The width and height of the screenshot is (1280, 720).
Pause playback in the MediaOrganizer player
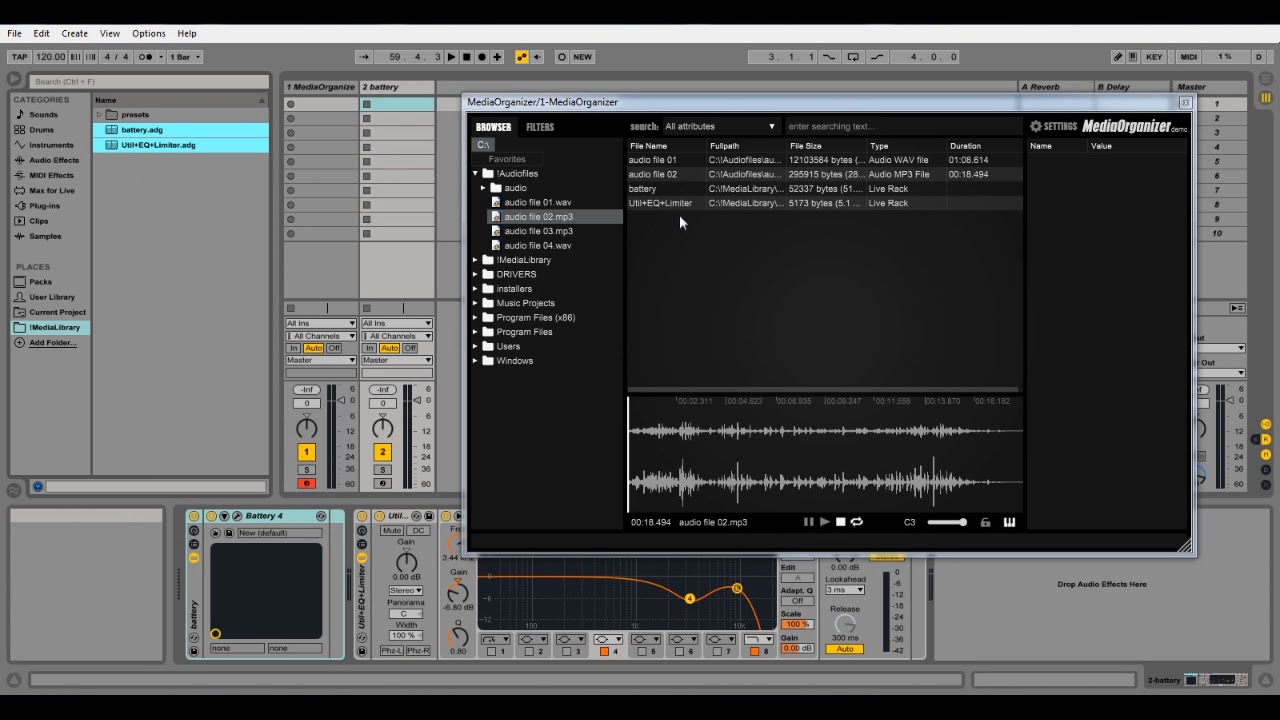click(808, 522)
